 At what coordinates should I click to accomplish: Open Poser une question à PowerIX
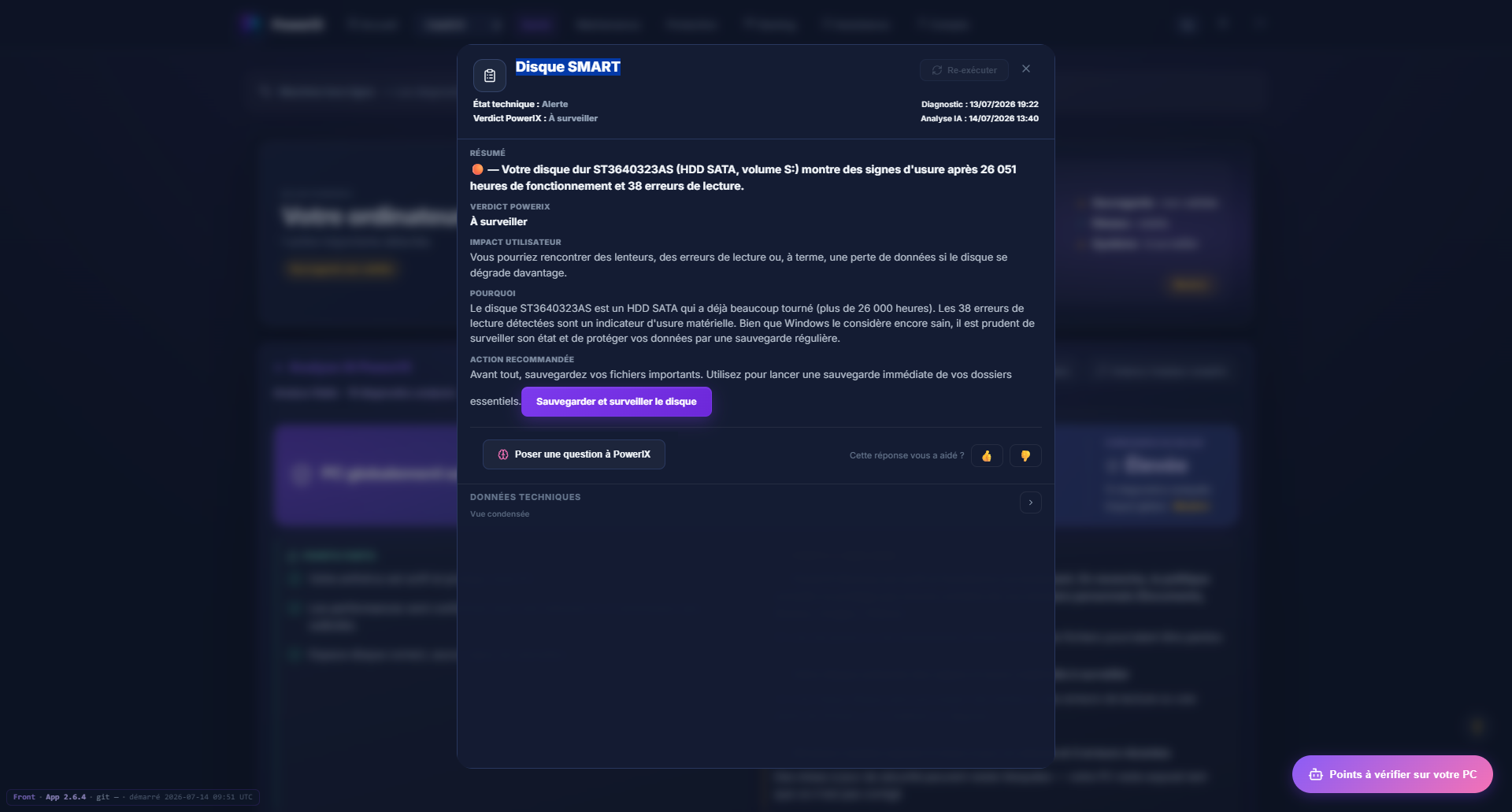(573, 454)
